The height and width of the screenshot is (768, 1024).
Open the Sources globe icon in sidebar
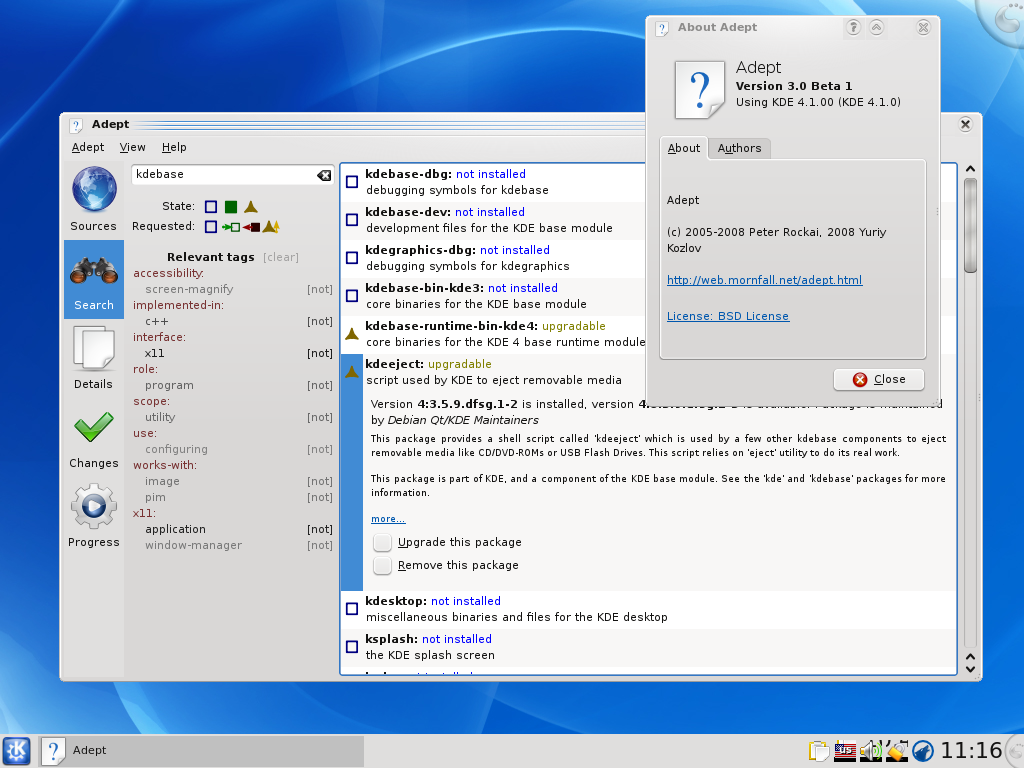click(x=94, y=189)
